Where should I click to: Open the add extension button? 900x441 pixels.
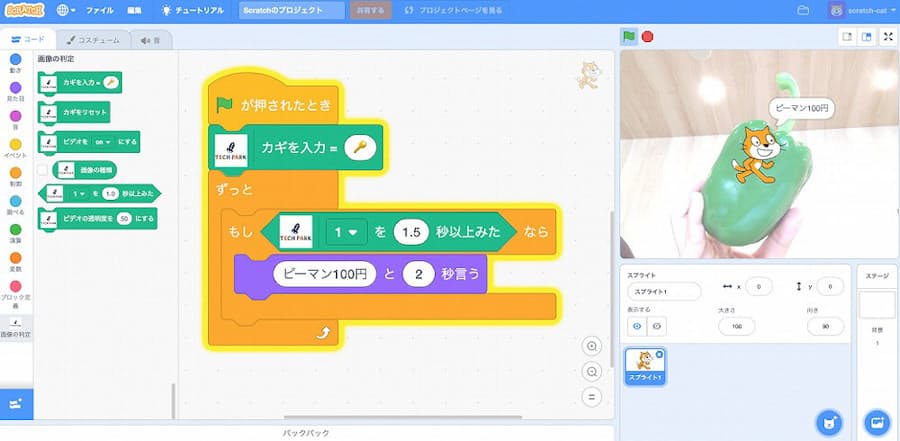pos(16,404)
